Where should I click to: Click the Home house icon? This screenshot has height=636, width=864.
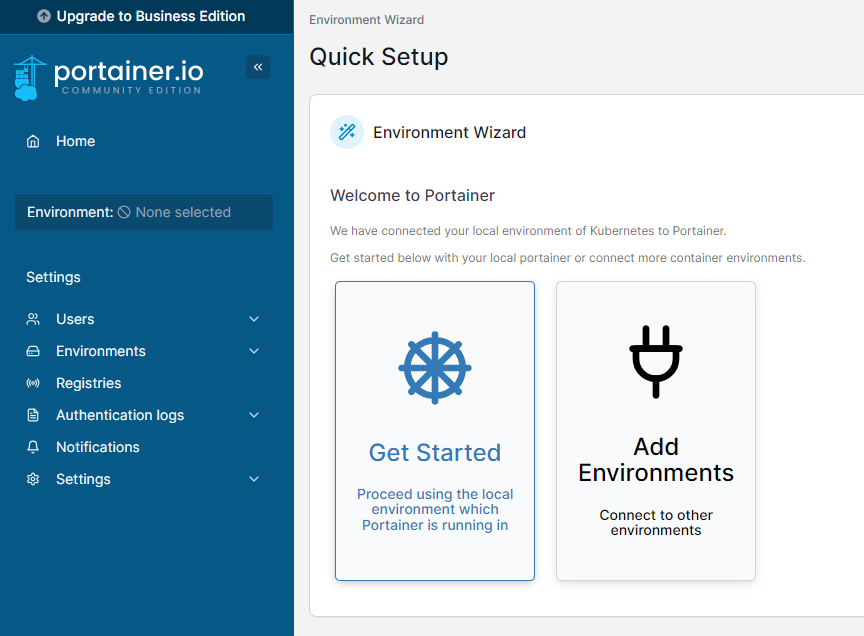(33, 141)
